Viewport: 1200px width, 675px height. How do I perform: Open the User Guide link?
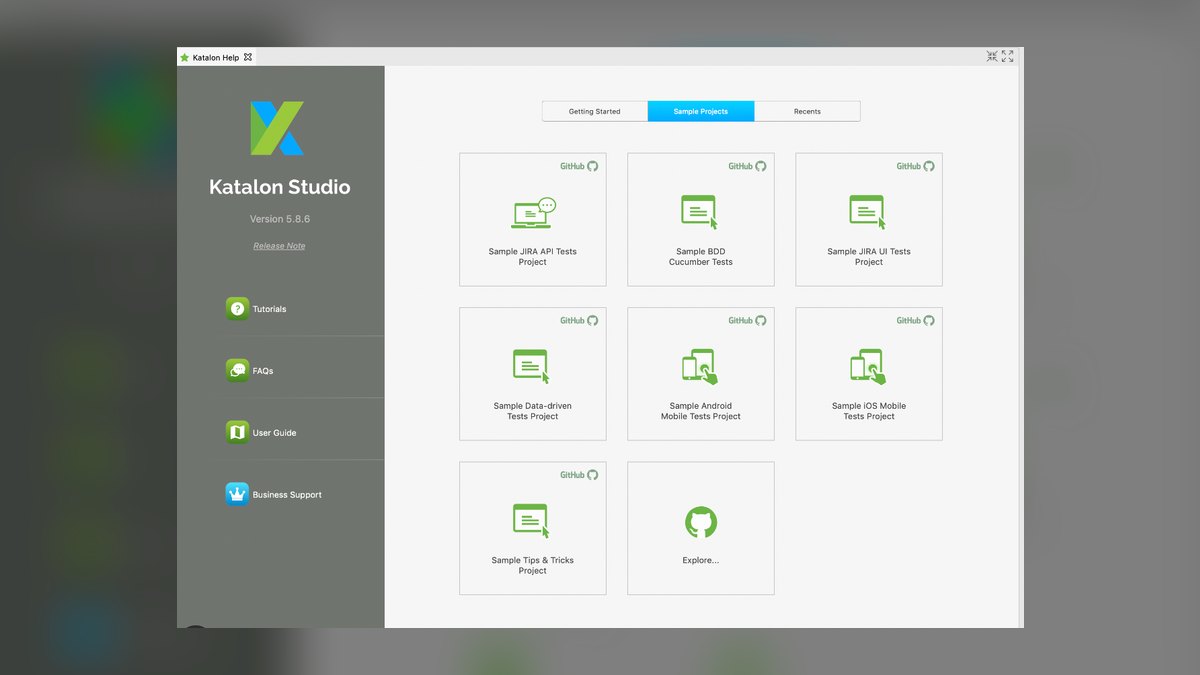click(274, 433)
